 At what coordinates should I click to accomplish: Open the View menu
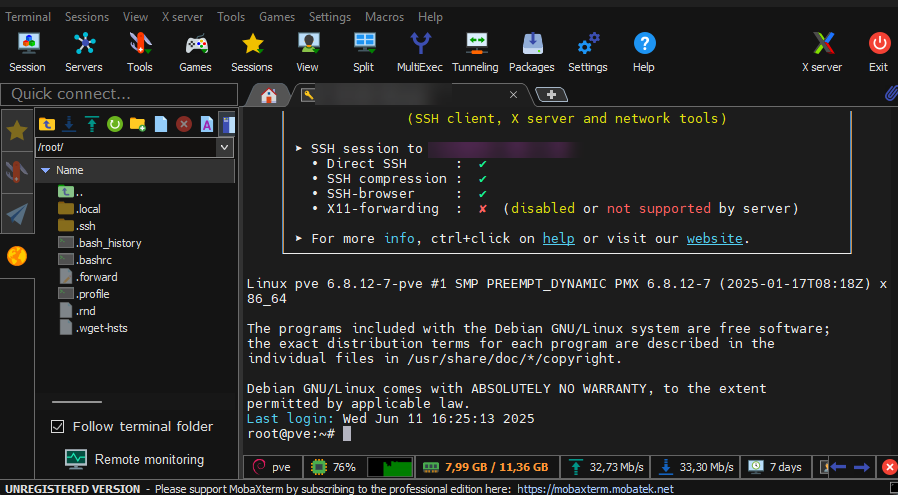135,17
